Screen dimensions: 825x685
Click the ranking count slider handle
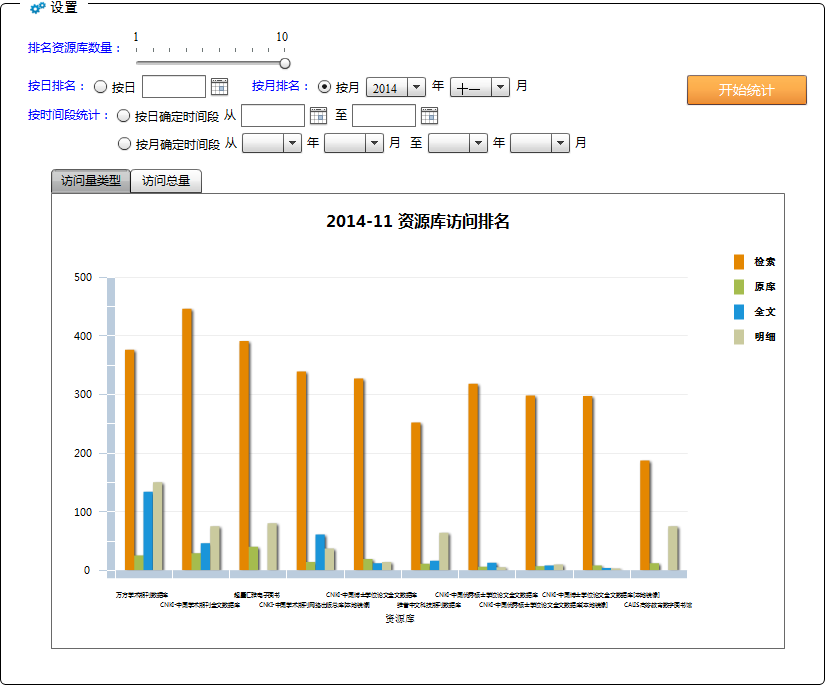click(285, 63)
